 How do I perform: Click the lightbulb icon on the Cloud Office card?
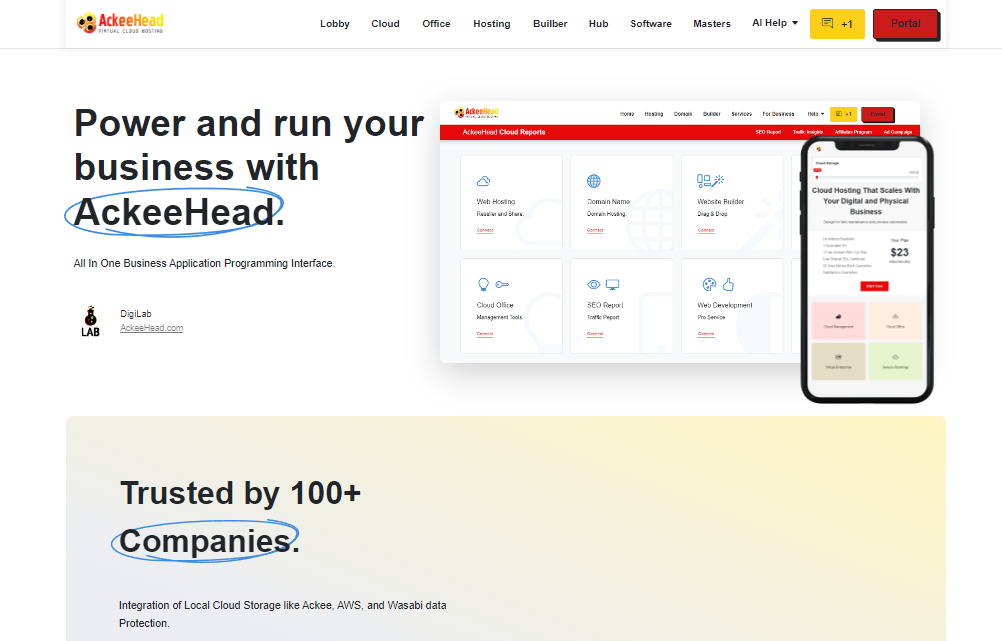coord(484,284)
